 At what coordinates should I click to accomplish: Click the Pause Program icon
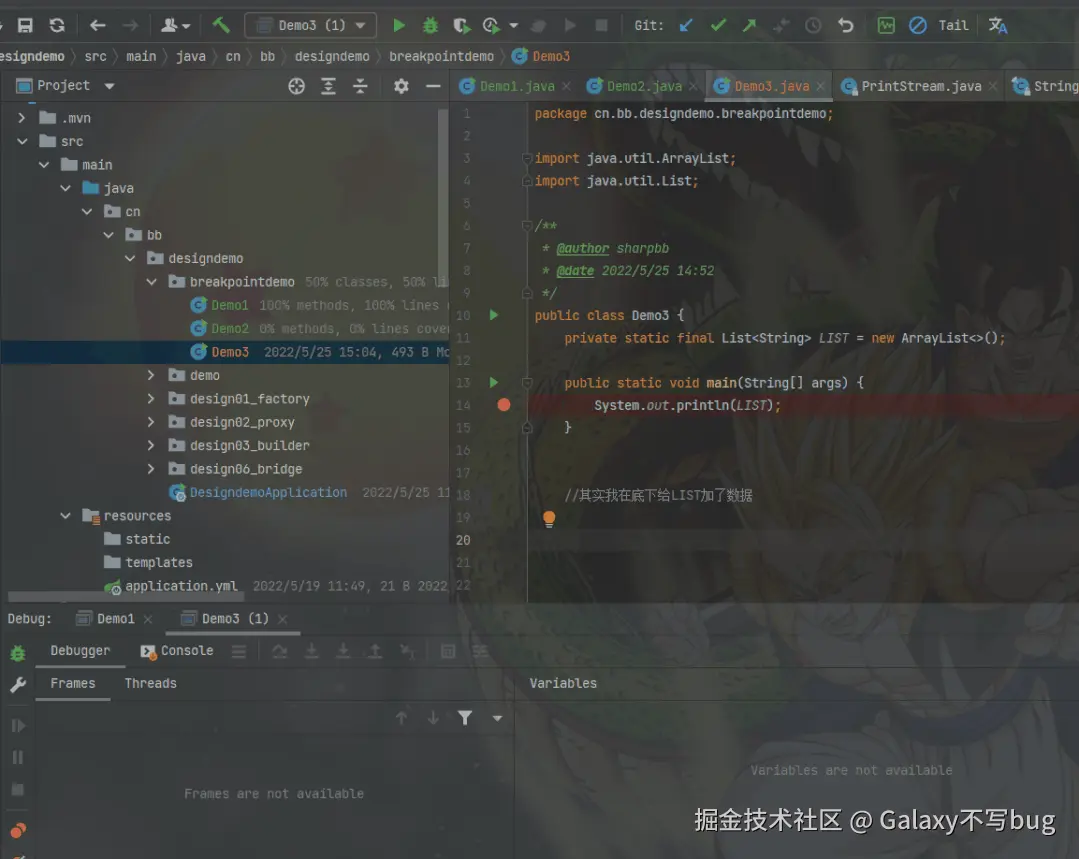(x=18, y=757)
